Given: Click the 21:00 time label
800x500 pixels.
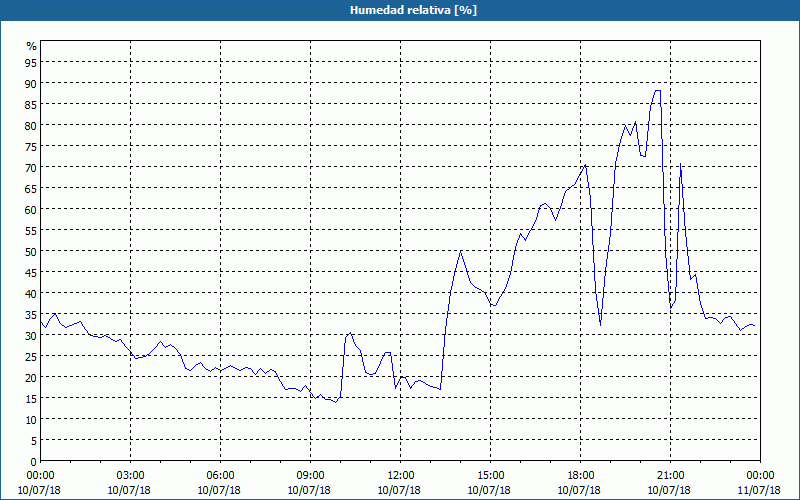Looking at the screenshot, I should [670, 476].
